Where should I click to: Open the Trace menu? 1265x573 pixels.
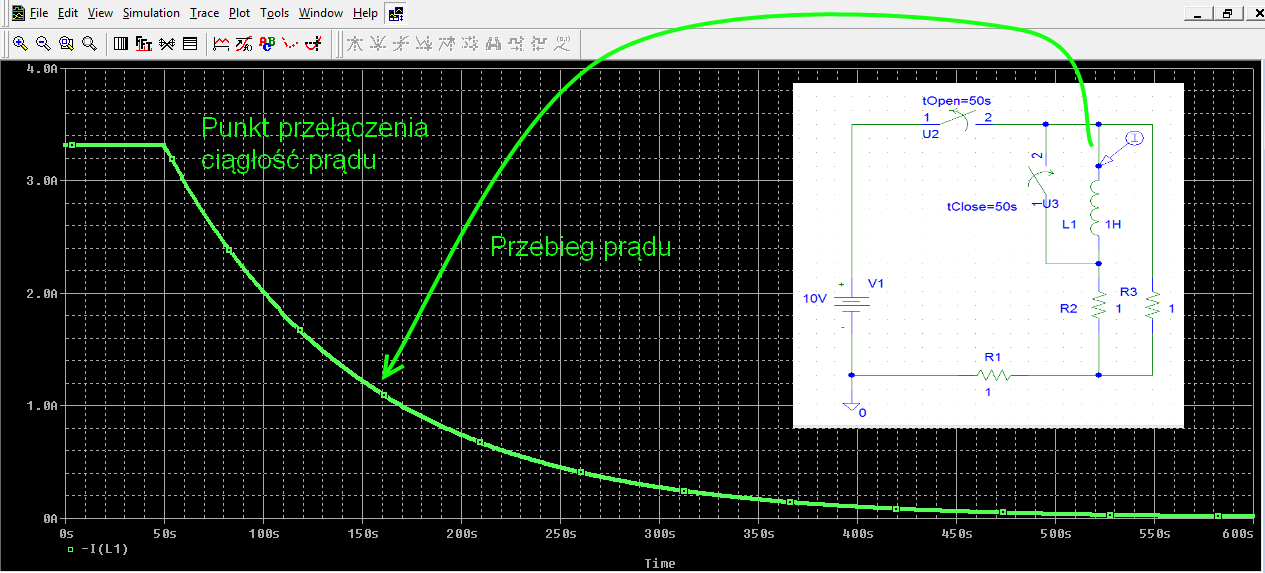(x=204, y=13)
